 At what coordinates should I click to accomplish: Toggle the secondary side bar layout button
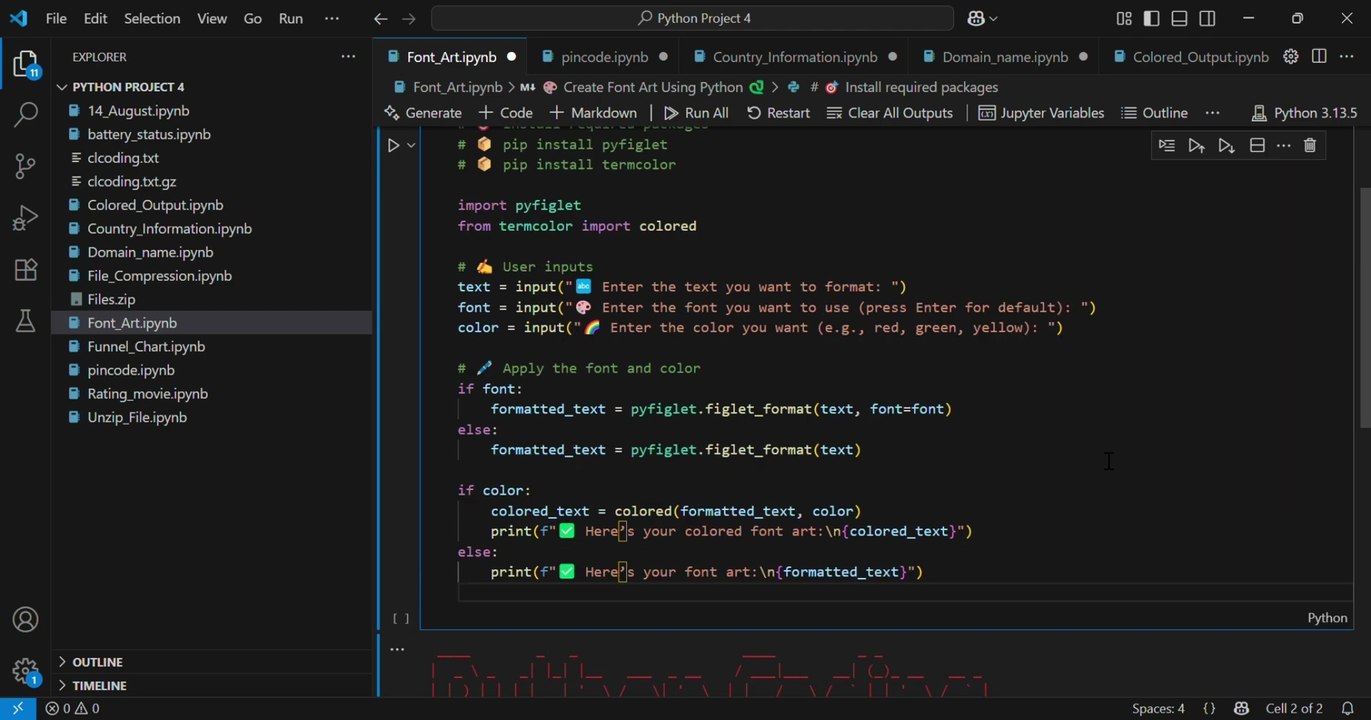tap(1208, 18)
